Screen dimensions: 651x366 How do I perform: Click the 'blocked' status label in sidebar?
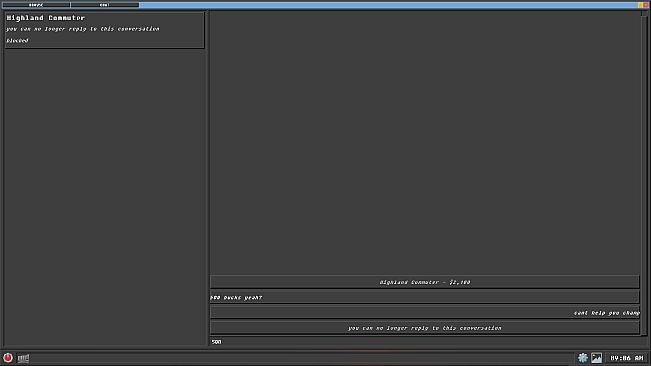pos(17,41)
